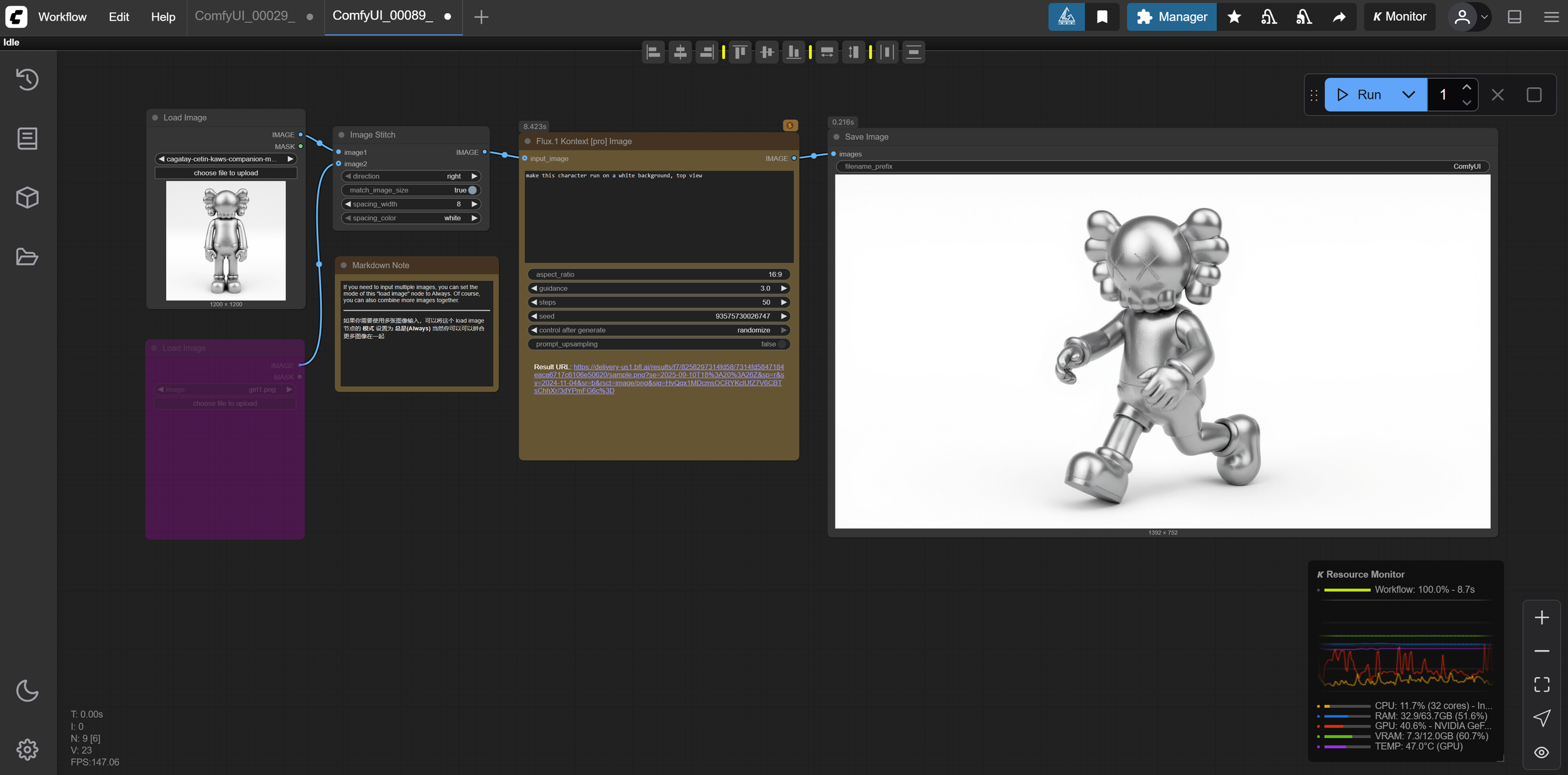Click the user profile avatar button
Viewport: 1568px width, 775px height.
point(1462,17)
